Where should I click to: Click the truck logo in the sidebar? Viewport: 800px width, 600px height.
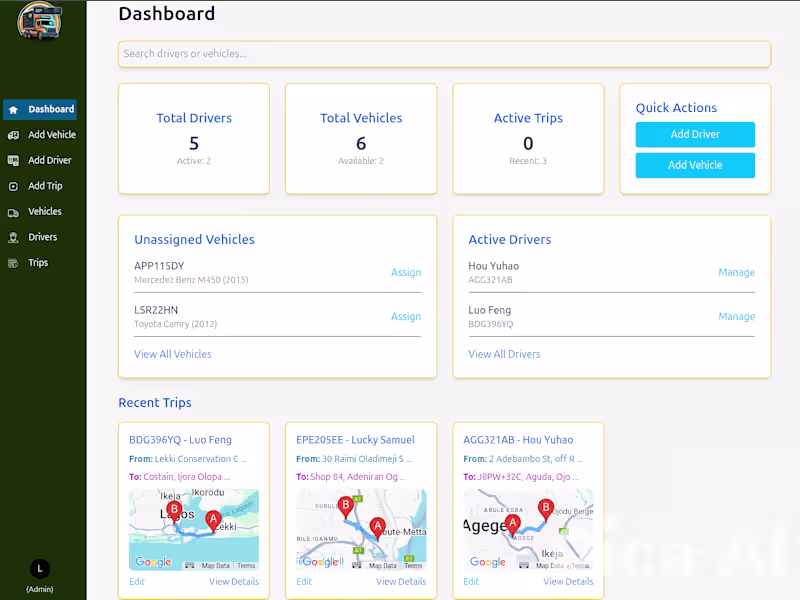click(x=39, y=21)
